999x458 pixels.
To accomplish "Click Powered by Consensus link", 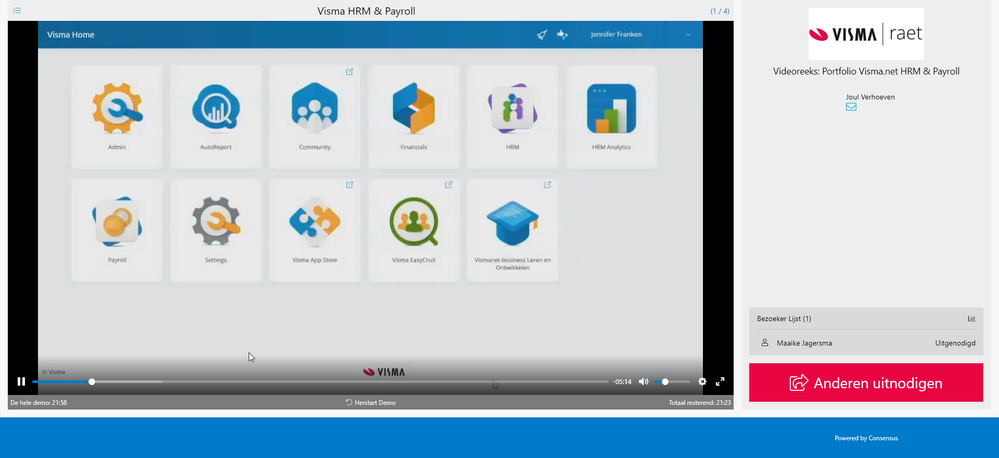I will [866, 438].
